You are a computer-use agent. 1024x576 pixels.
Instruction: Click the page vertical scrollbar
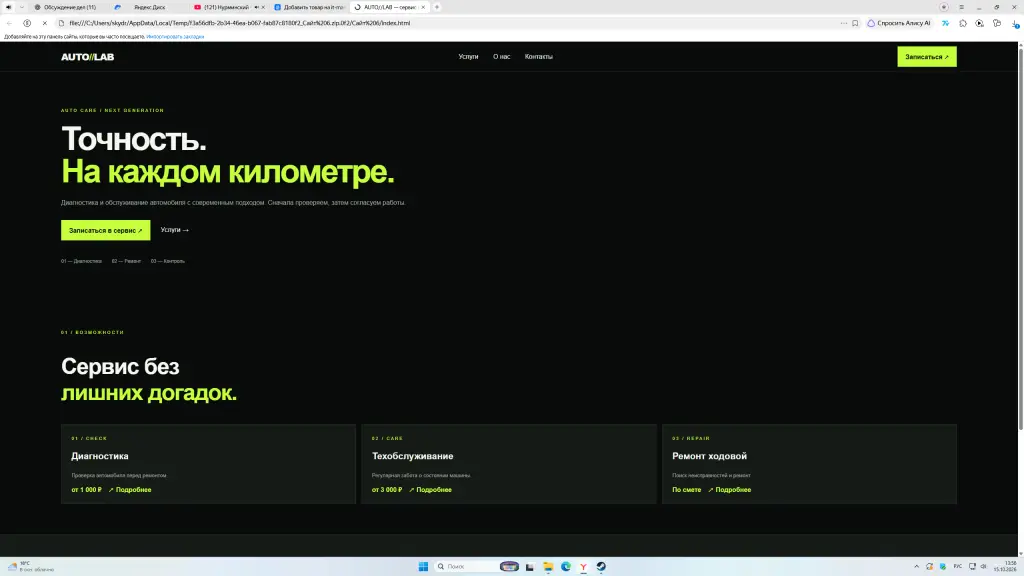(1021, 238)
